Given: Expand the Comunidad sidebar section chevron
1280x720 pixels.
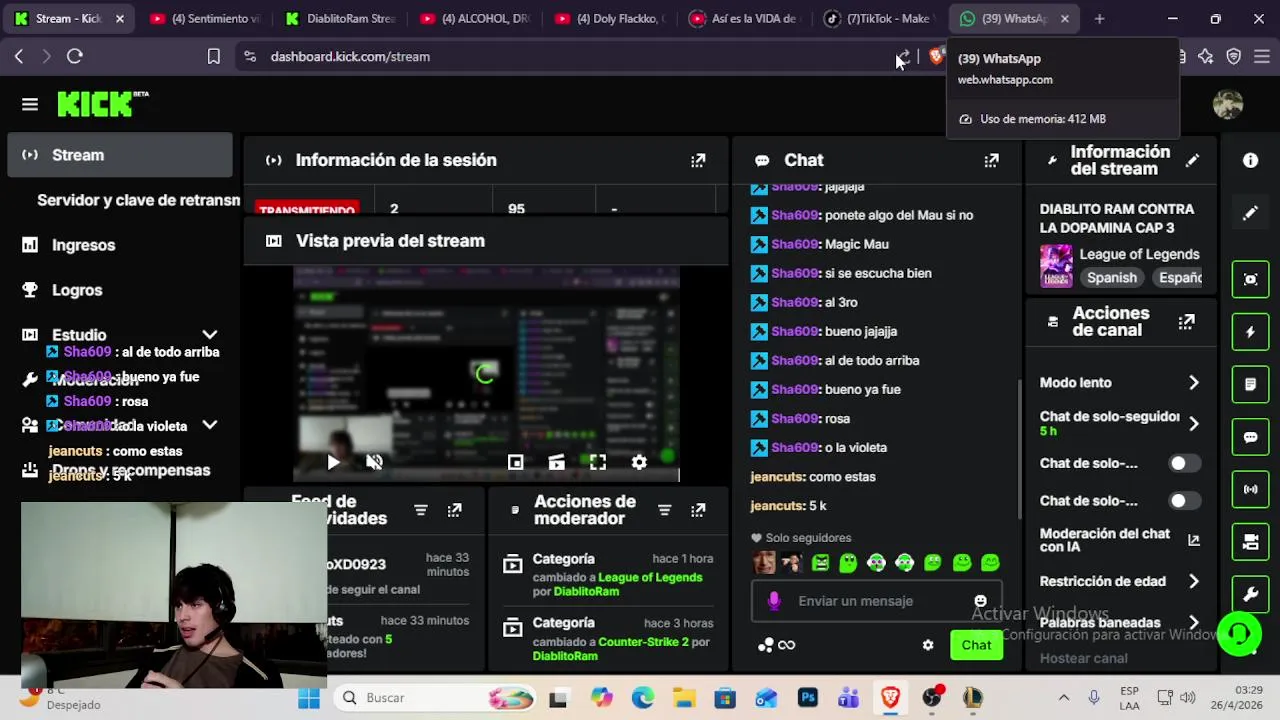Looking at the screenshot, I should coord(210,425).
